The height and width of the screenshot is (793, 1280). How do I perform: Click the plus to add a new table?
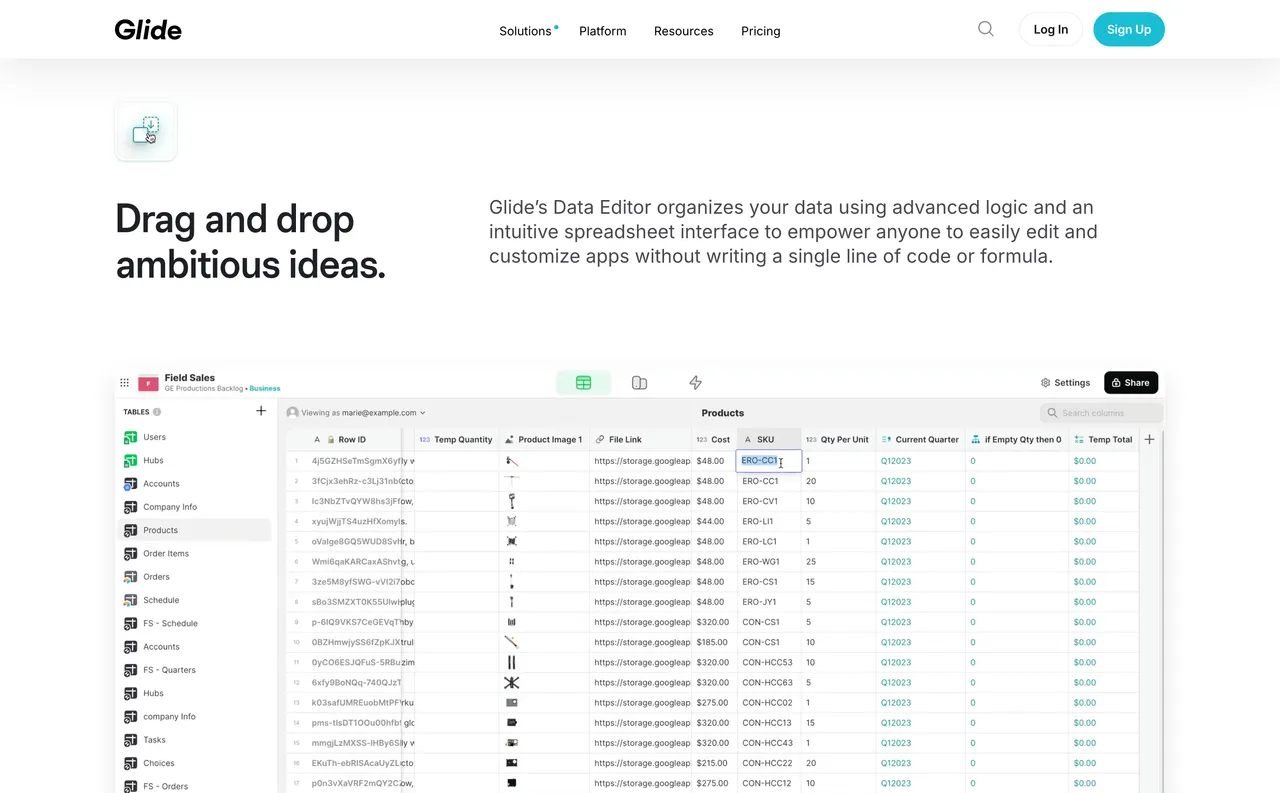(261, 410)
